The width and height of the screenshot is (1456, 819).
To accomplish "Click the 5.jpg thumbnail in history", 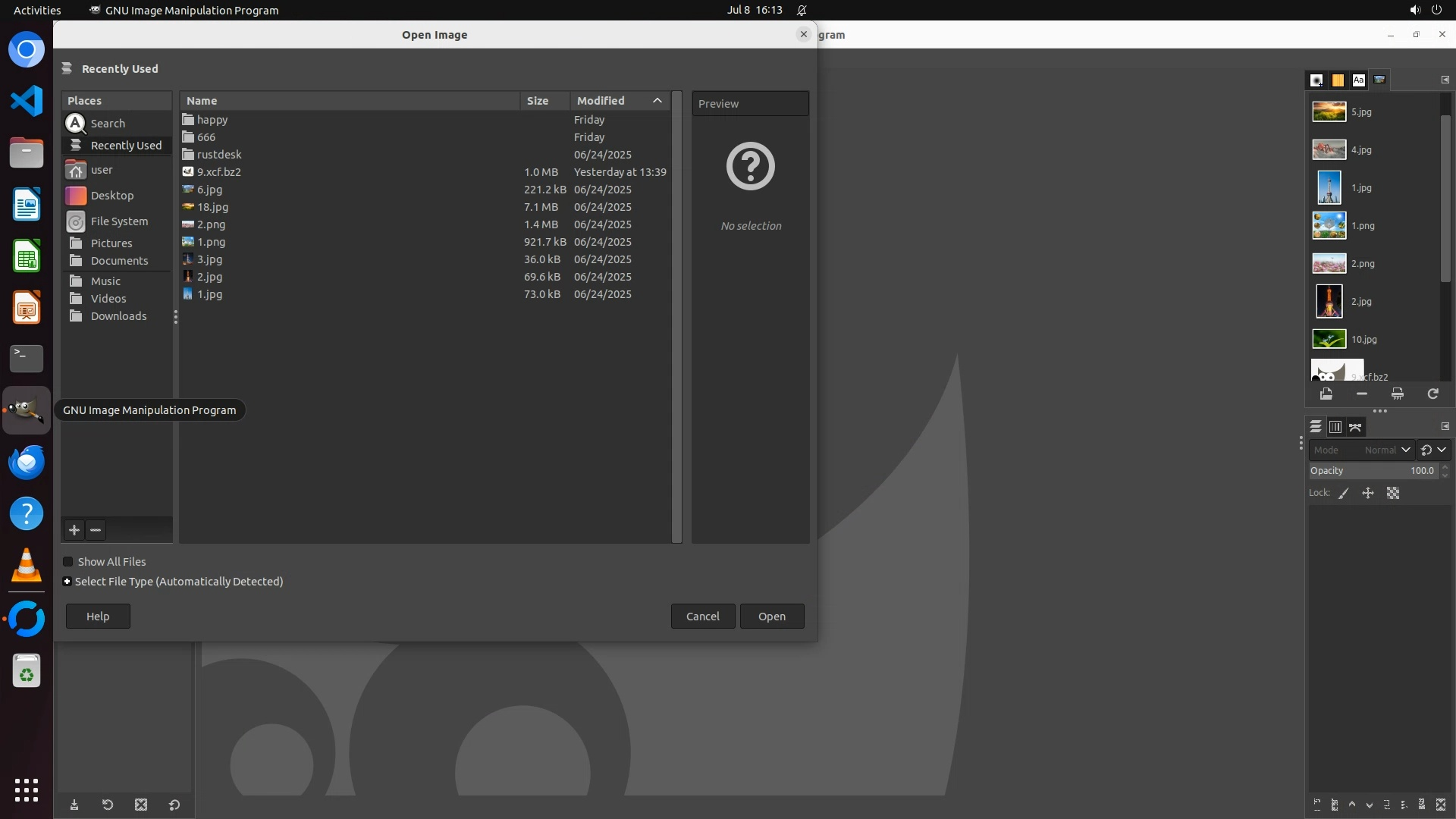I will [x=1329, y=111].
